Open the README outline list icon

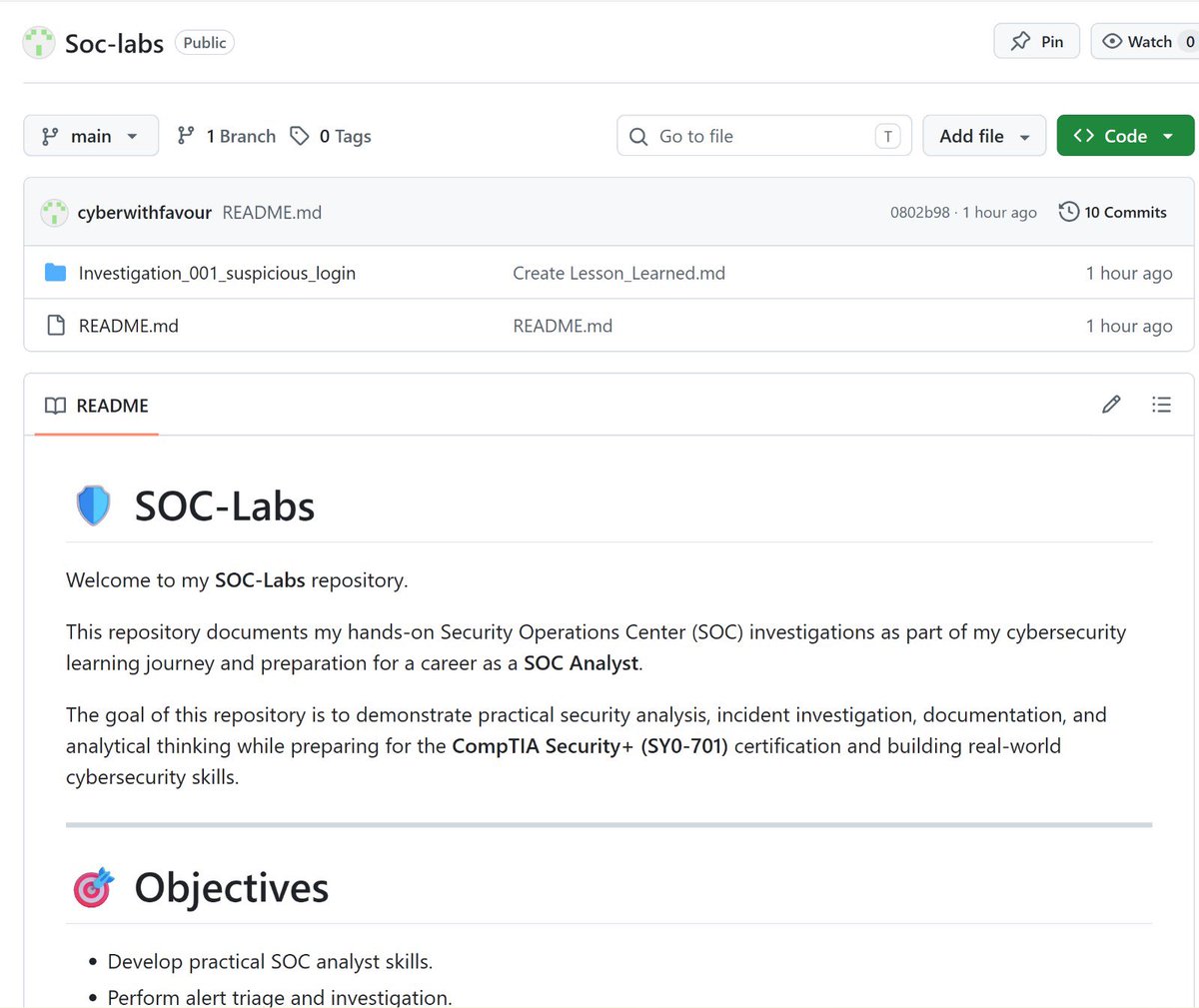1161,405
